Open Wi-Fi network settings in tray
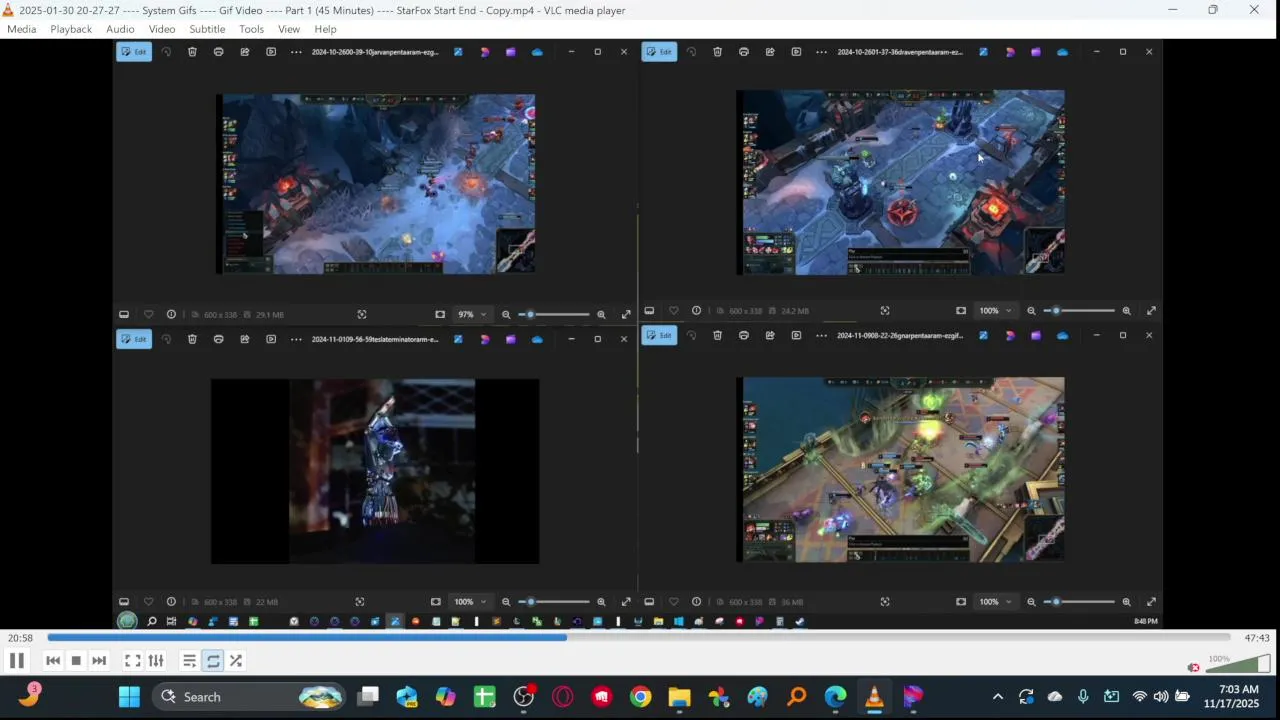1280x720 pixels. point(1139,697)
